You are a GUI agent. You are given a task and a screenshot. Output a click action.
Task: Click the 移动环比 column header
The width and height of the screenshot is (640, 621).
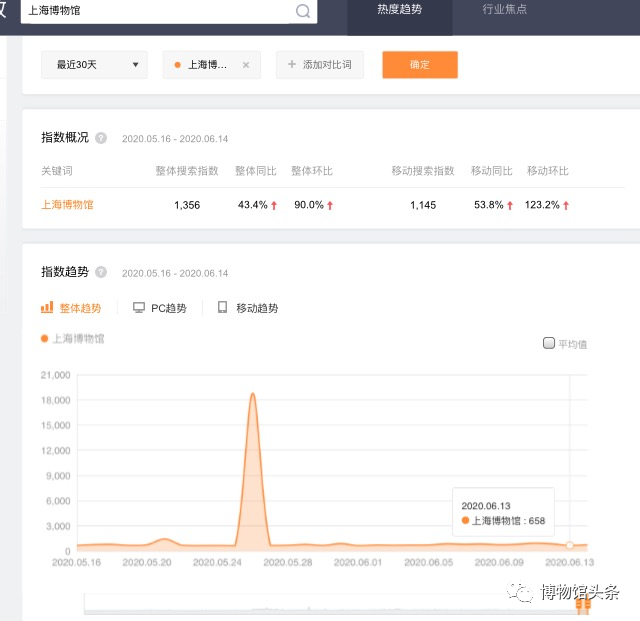point(548,171)
